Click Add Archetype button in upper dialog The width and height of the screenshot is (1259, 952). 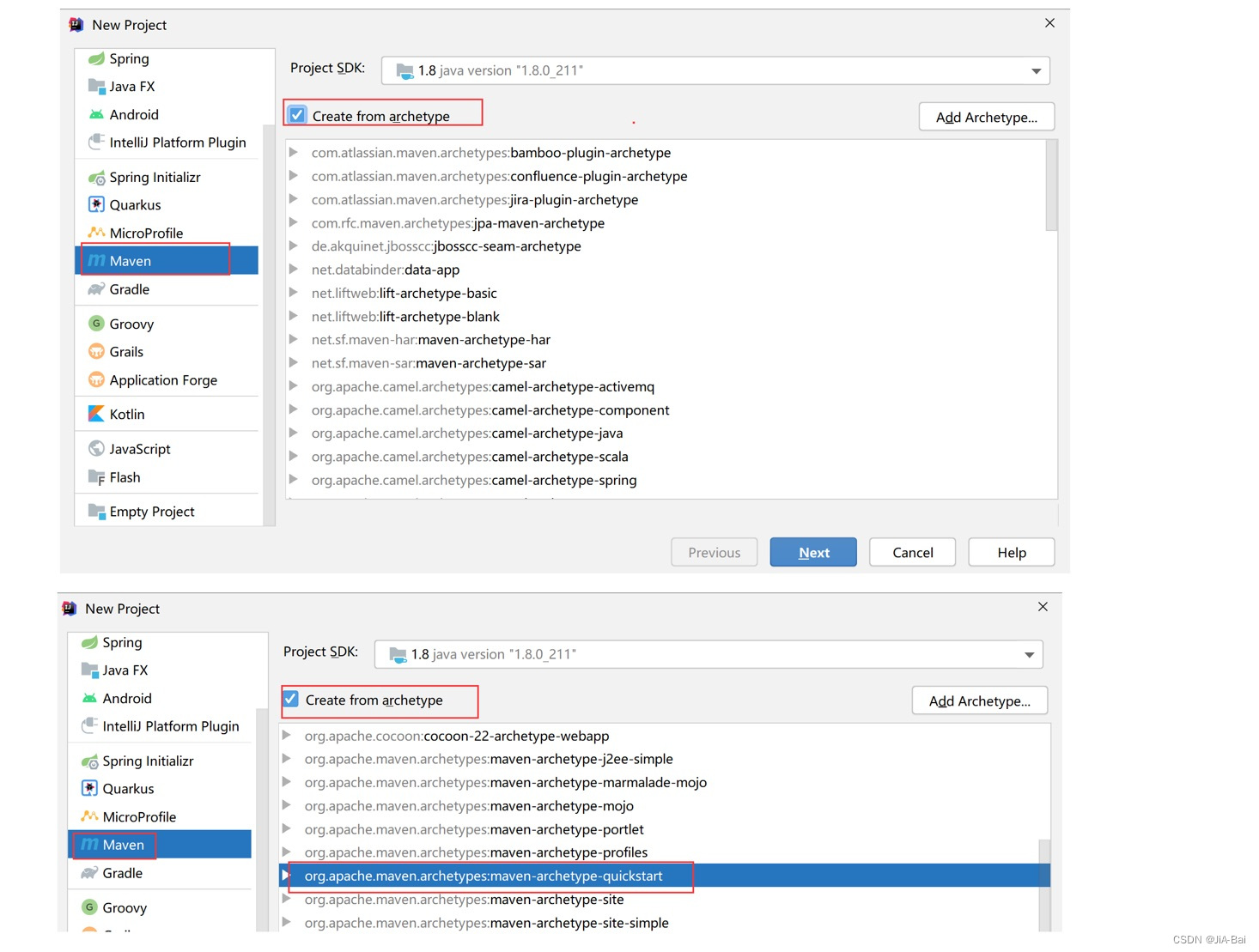[986, 117]
